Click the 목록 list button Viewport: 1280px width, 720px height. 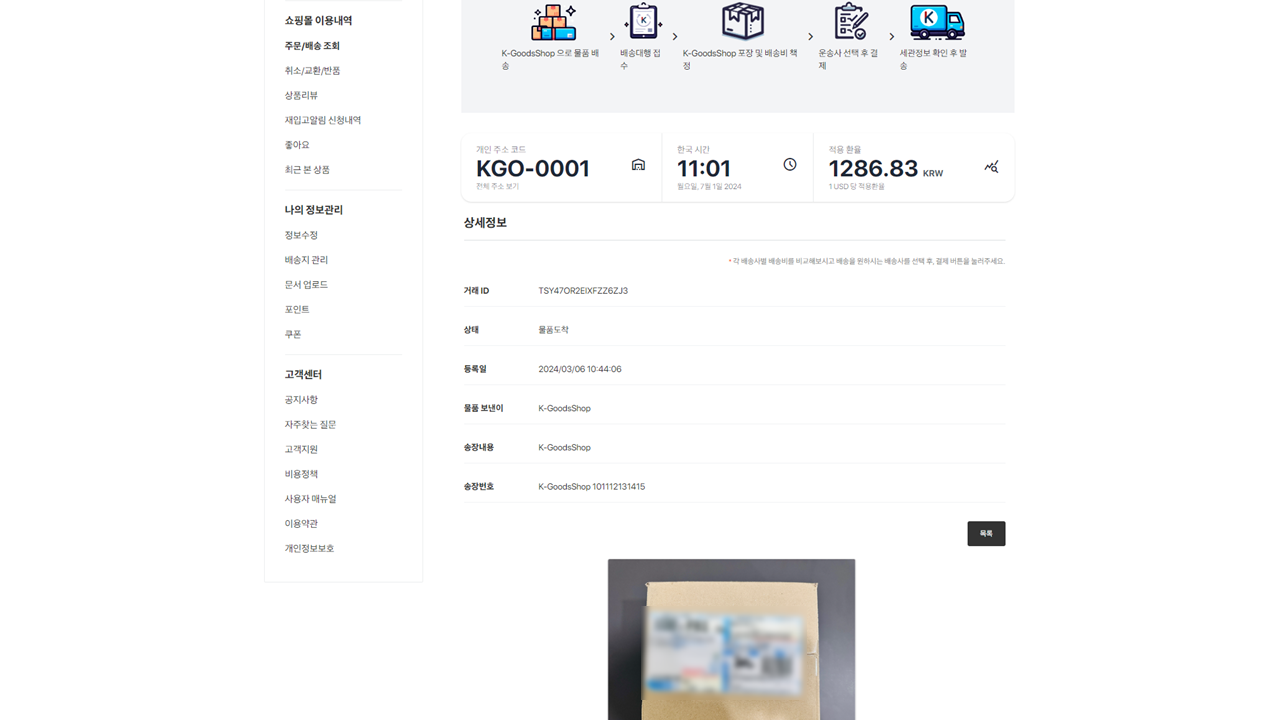coord(985,534)
